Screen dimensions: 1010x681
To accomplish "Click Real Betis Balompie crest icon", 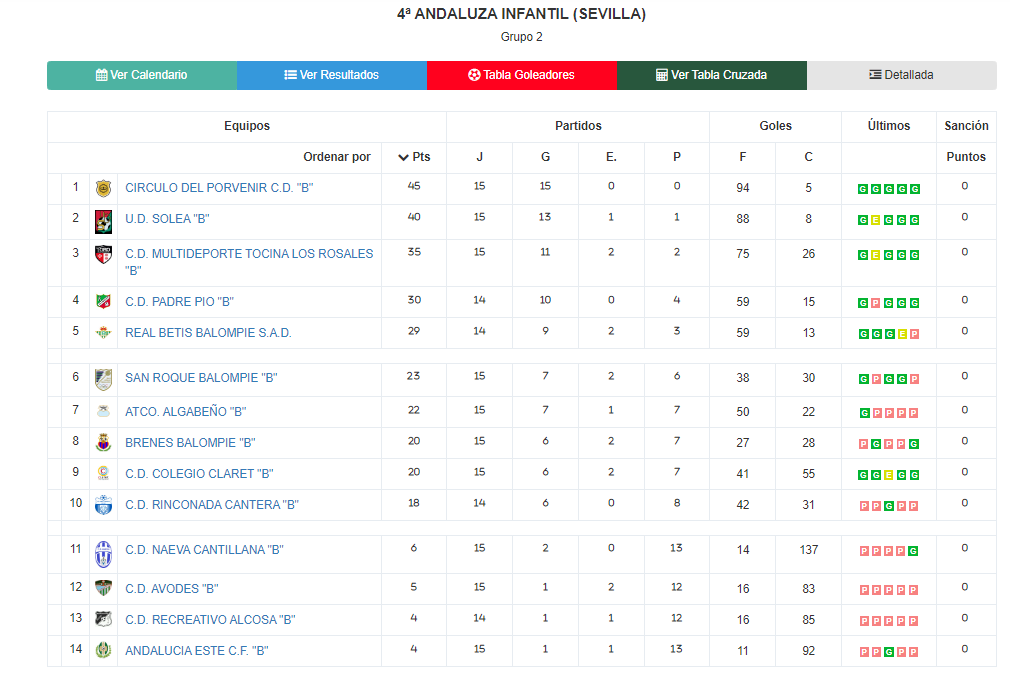I will tap(103, 333).
